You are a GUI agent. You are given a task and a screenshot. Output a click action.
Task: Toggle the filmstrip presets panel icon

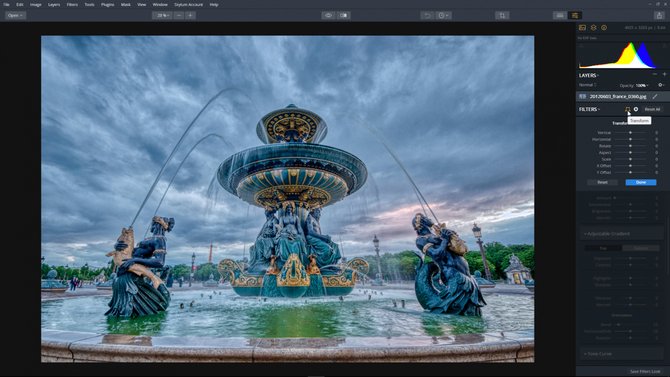click(x=559, y=15)
